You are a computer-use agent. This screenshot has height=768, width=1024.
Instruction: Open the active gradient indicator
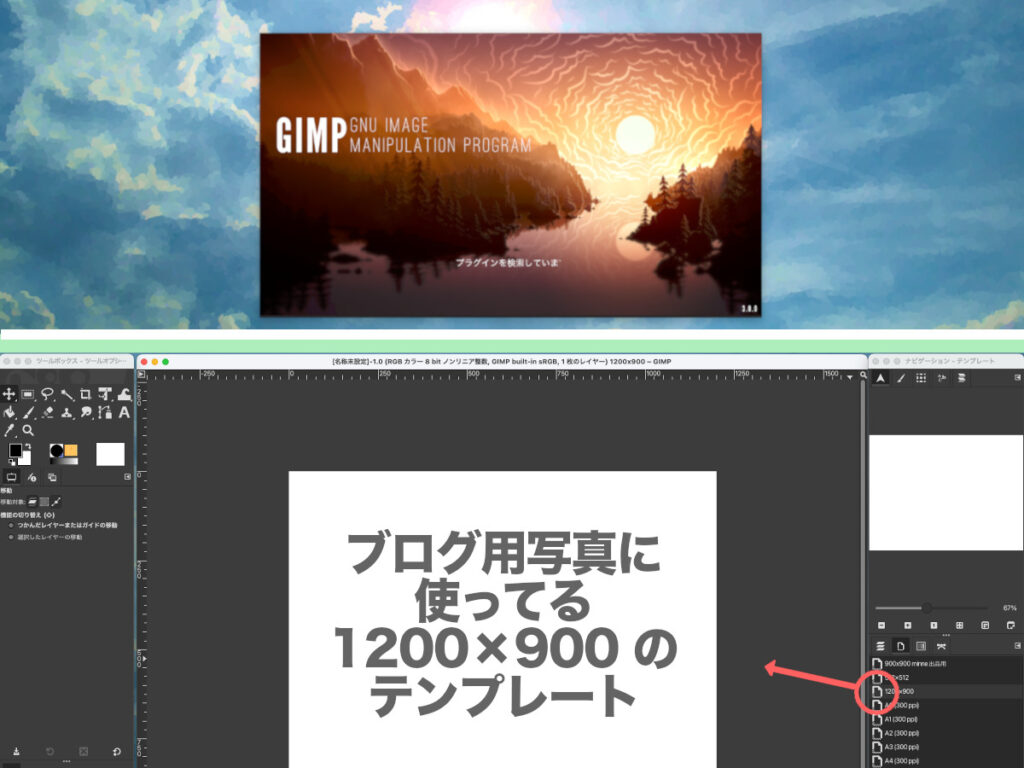pyautogui.click(x=64, y=460)
